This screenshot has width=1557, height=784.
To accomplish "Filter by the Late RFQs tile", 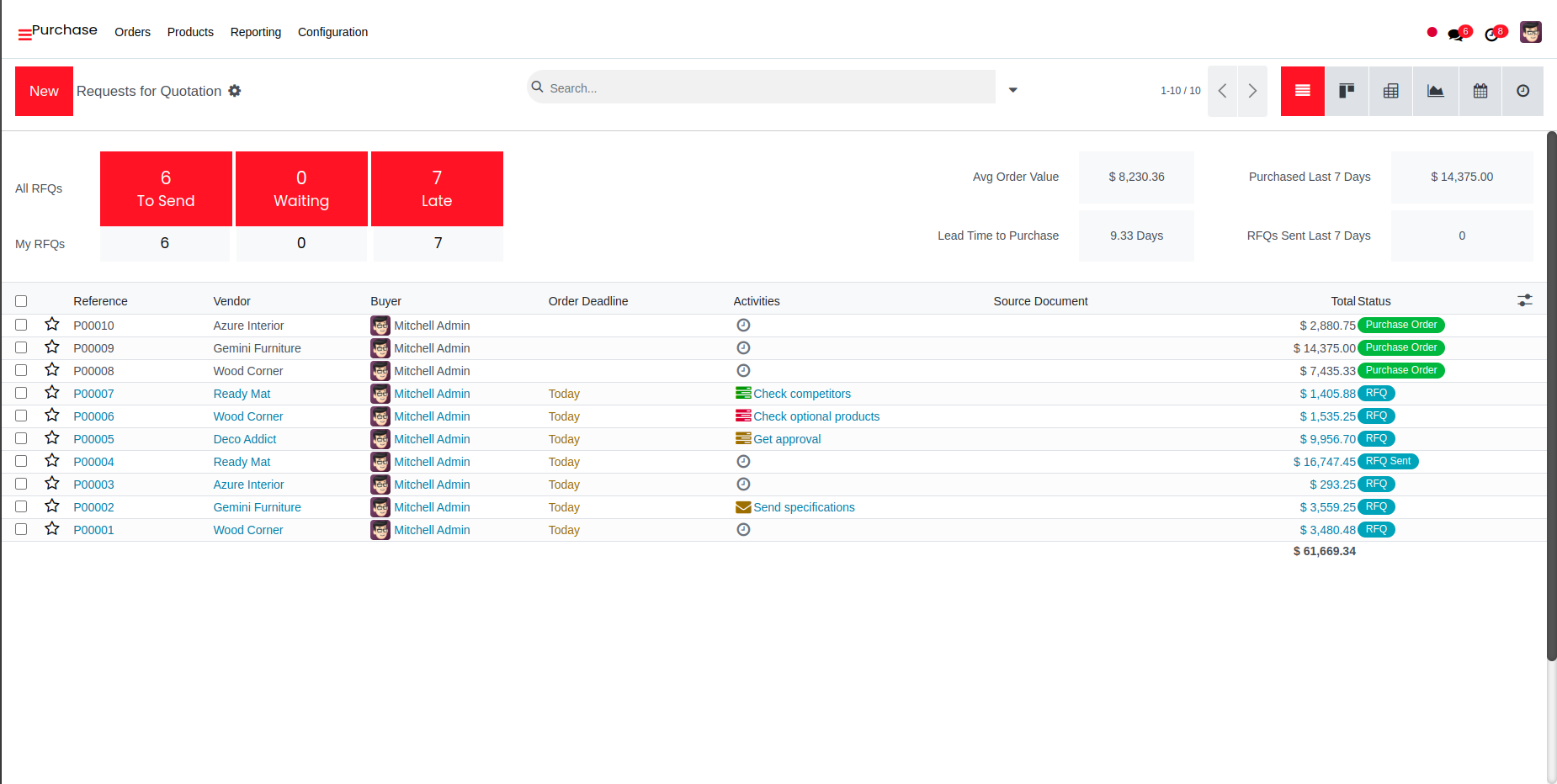I will [437, 188].
